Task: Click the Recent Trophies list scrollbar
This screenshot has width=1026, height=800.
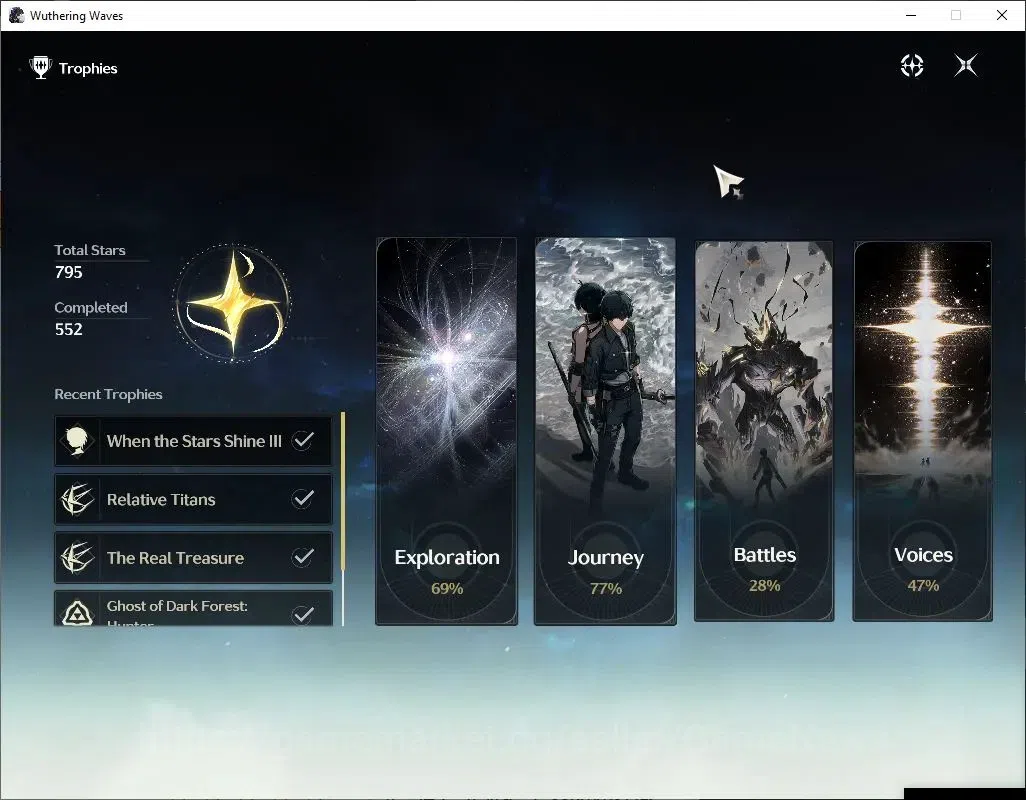Action: point(343,519)
